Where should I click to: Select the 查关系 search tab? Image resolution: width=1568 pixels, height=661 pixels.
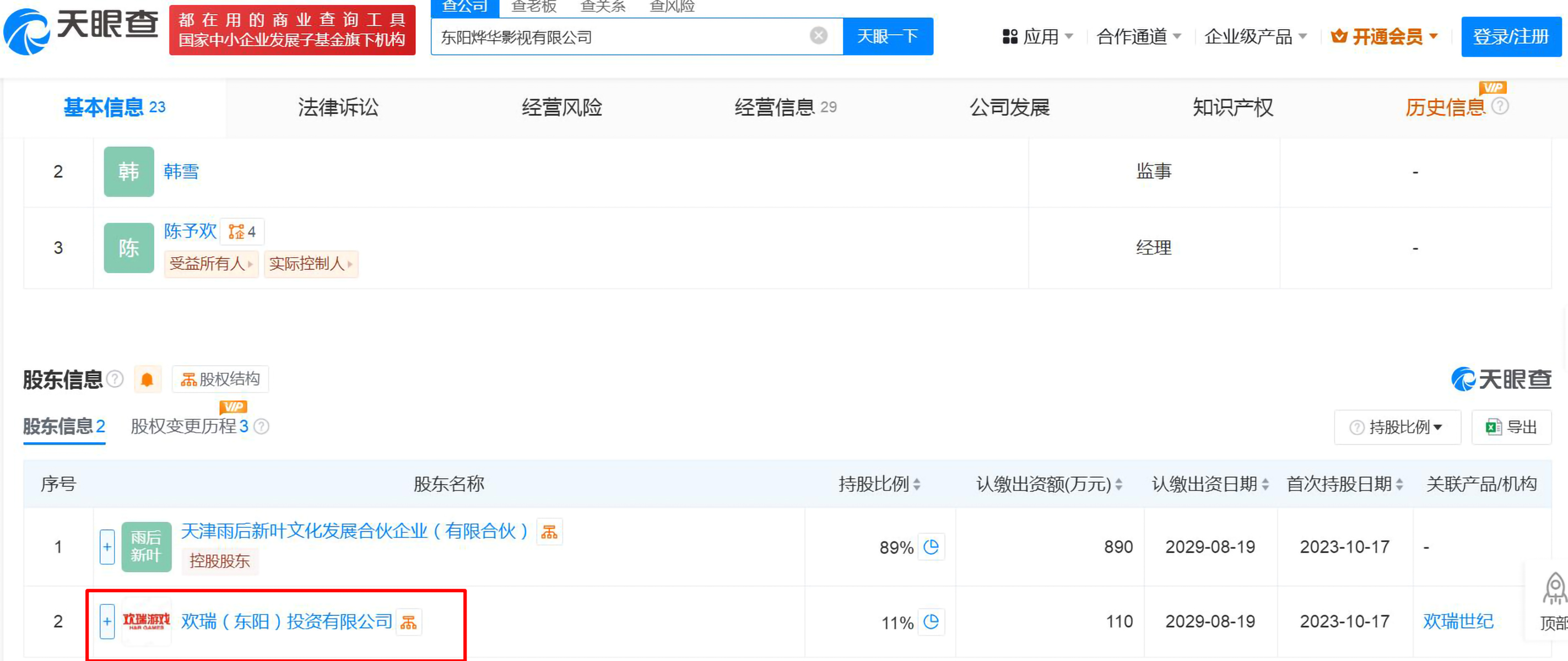tap(603, 7)
